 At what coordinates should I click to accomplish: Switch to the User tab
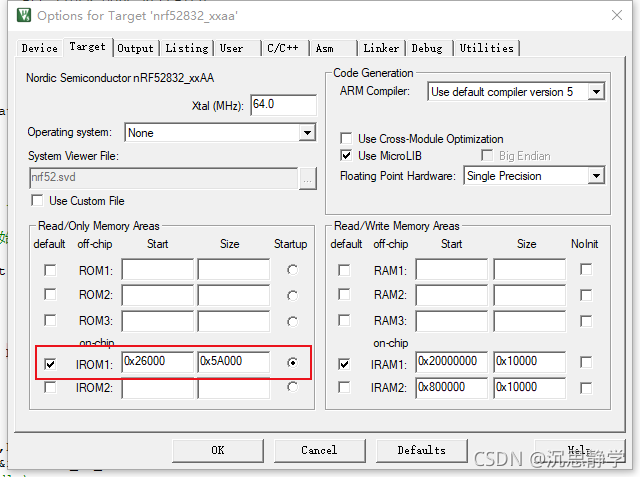pyautogui.click(x=238, y=48)
